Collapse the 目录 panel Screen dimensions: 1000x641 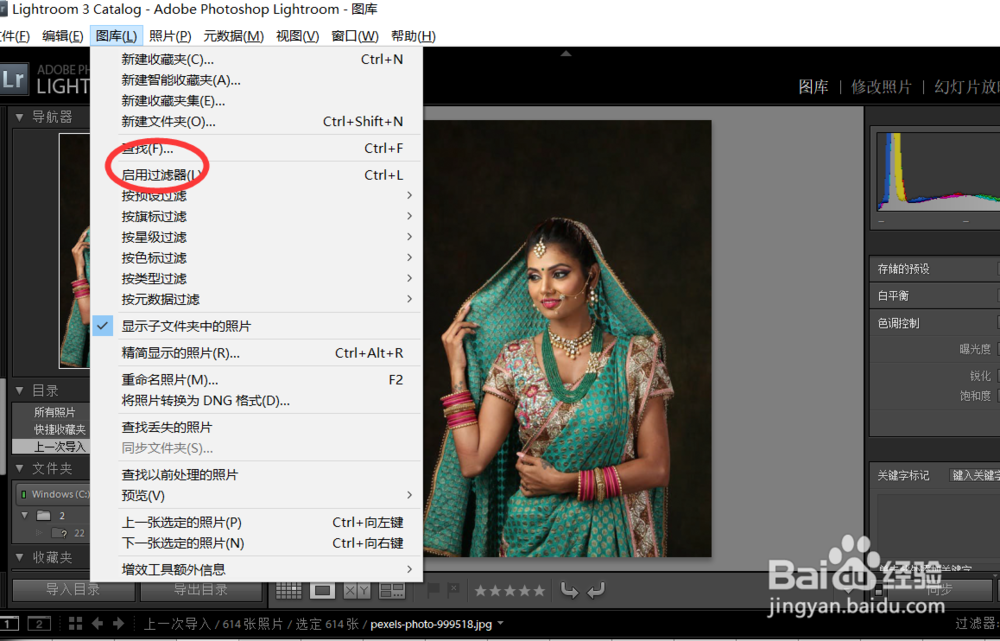[19, 390]
